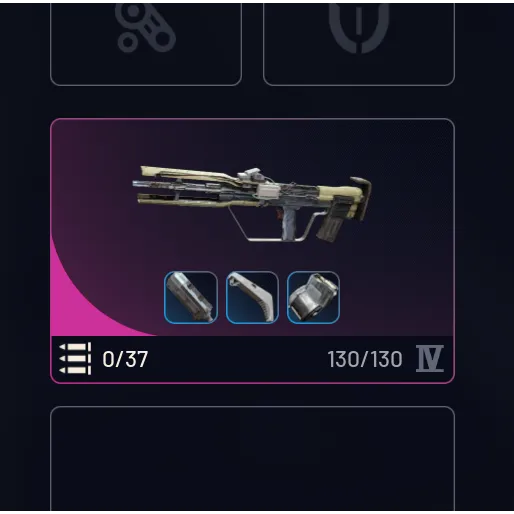The height and width of the screenshot is (514, 514).
Task: Click the ammo bullets icon
Action: 75,358
